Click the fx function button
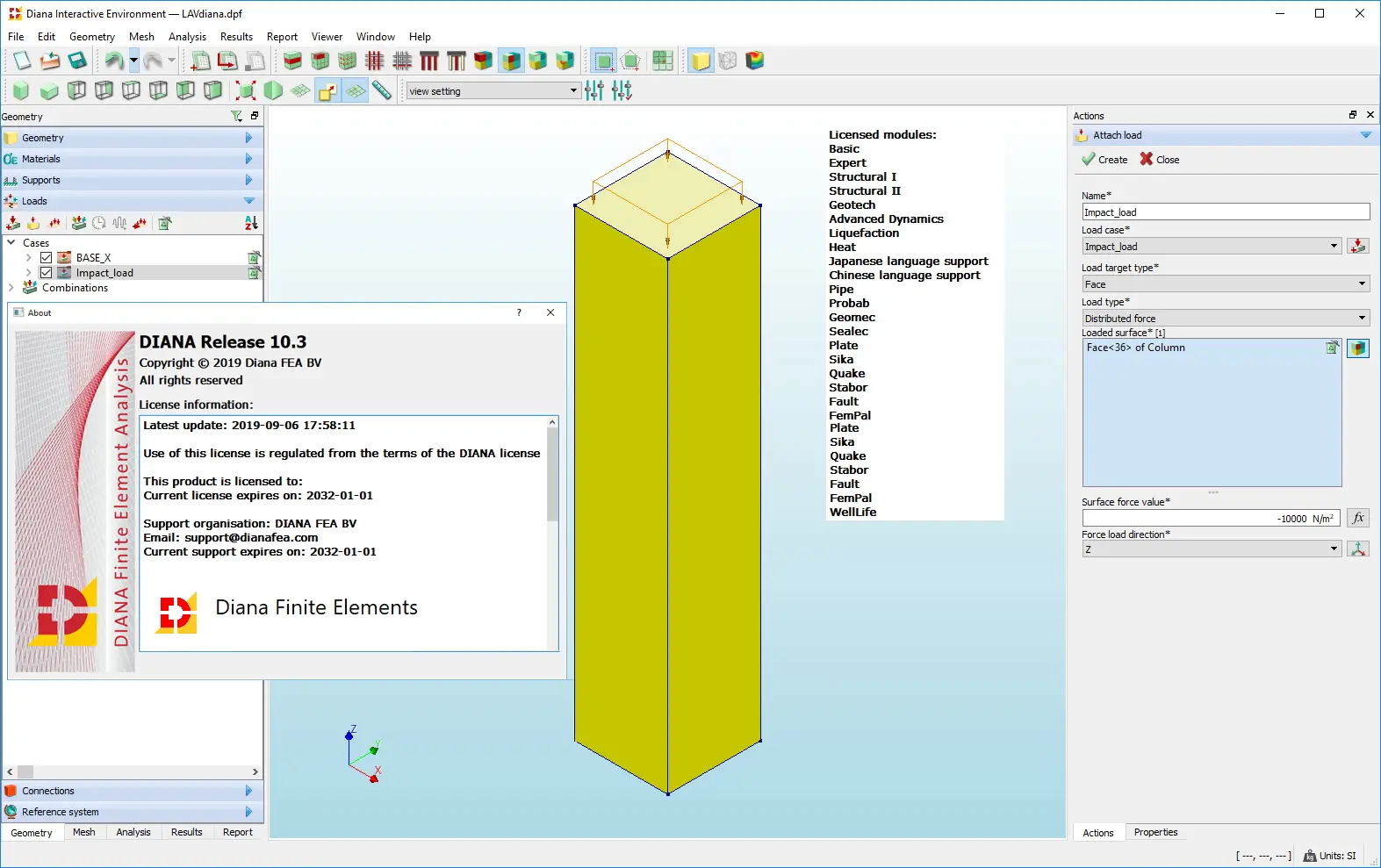The height and width of the screenshot is (868, 1381). pyautogui.click(x=1358, y=519)
